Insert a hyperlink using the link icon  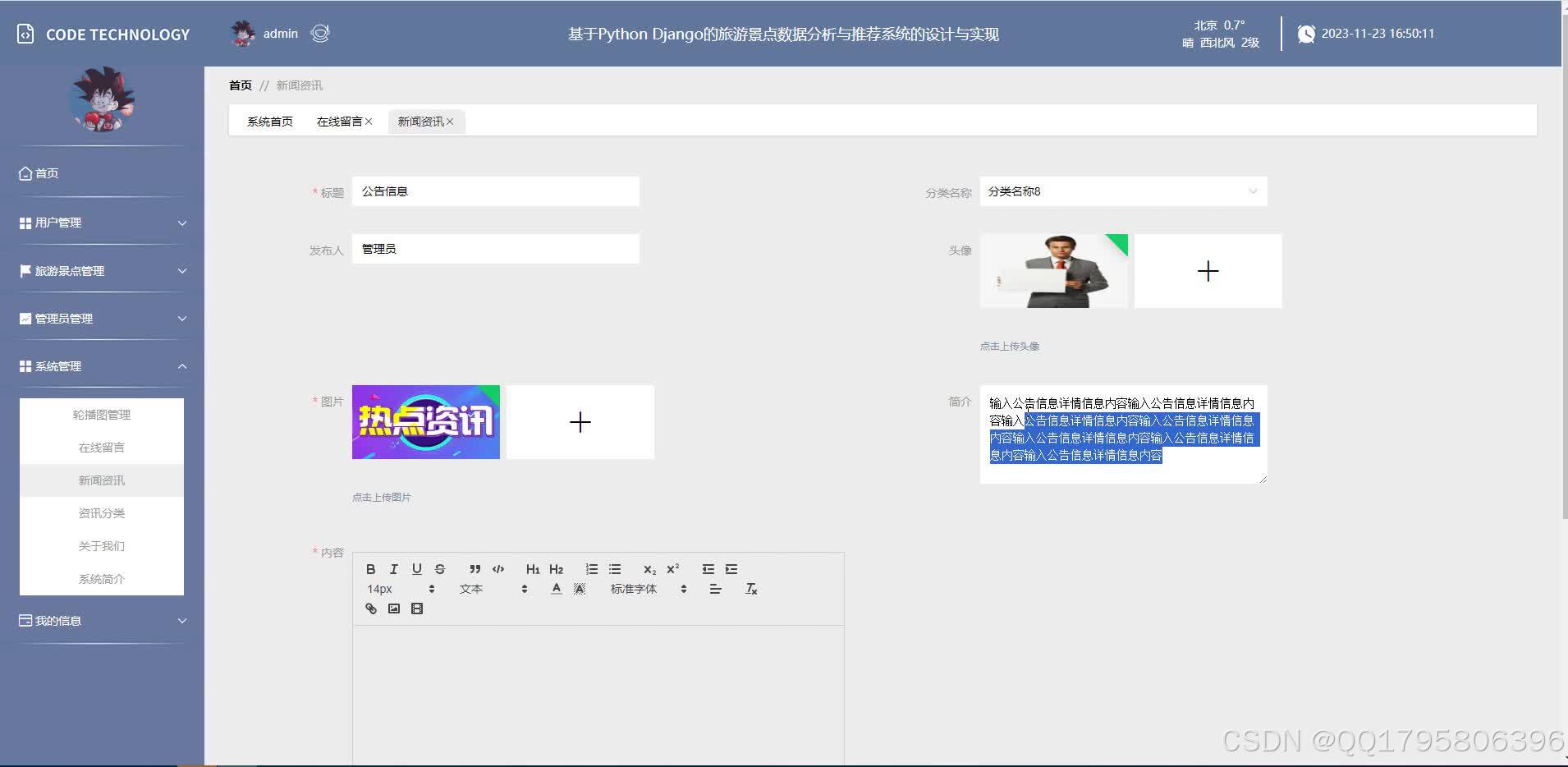click(x=370, y=609)
